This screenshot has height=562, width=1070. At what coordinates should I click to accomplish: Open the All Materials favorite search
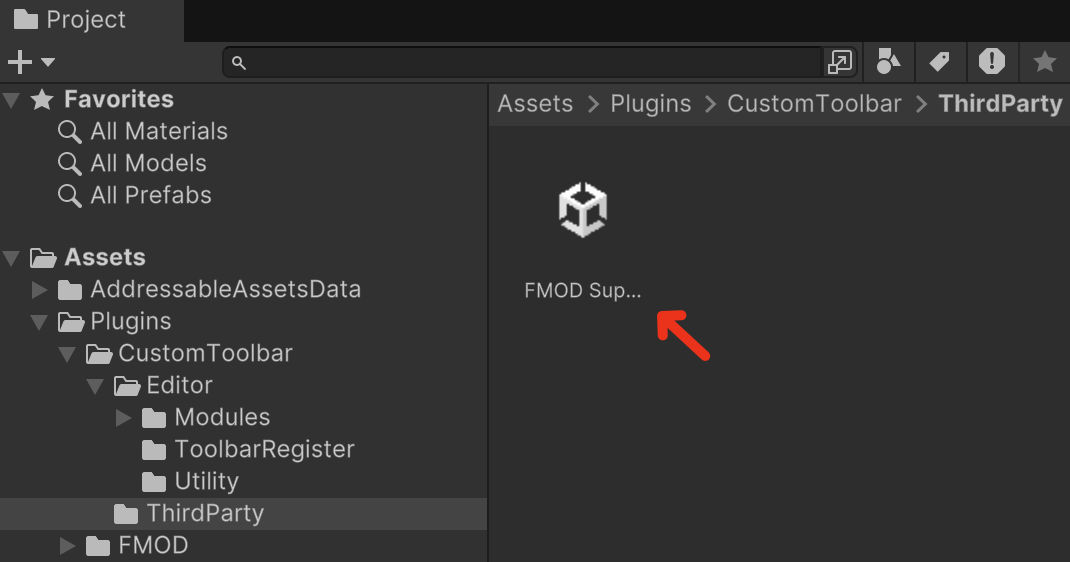(x=158, y=132)
